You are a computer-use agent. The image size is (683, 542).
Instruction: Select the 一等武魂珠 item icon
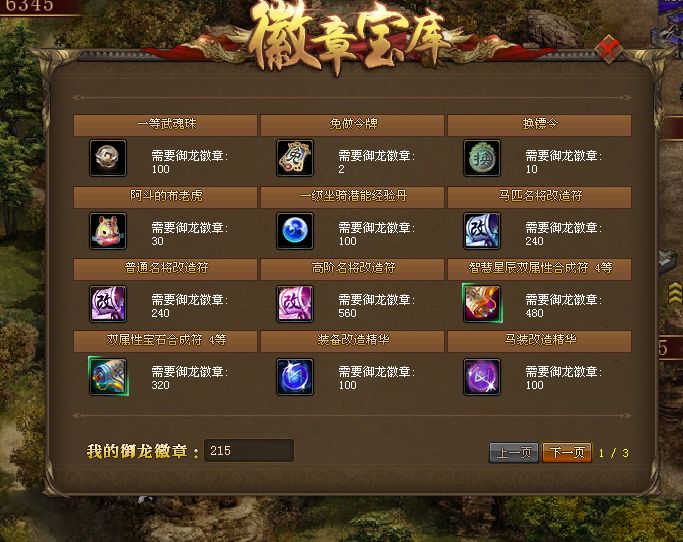tap(108, 158)
